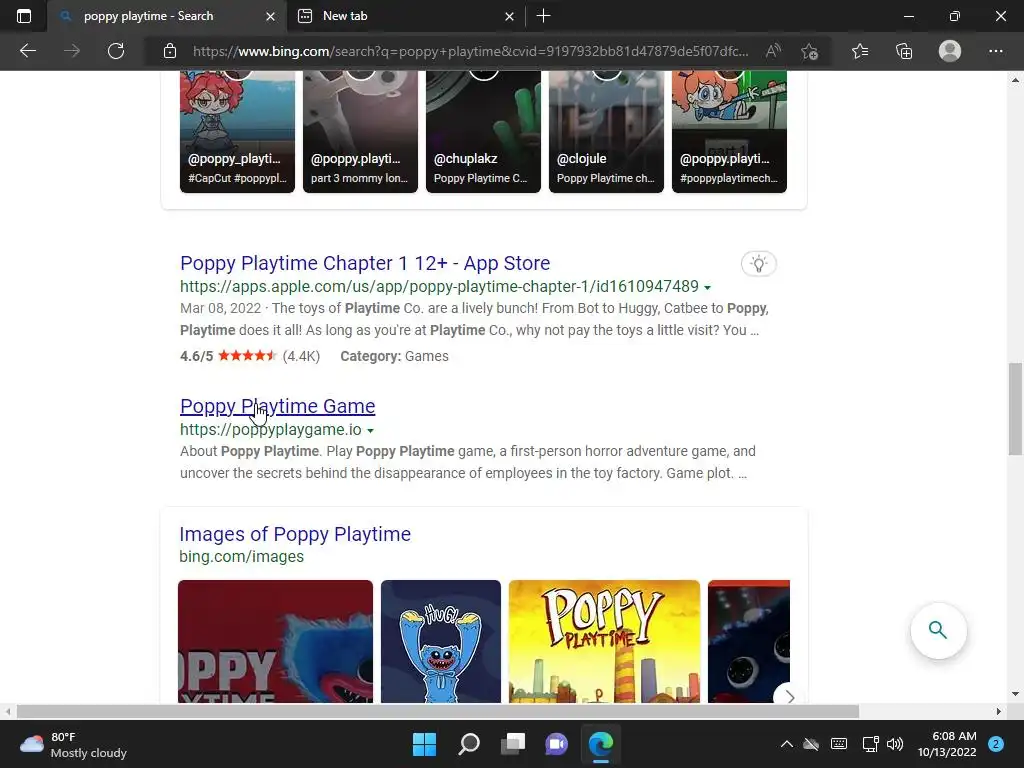Click the Category: Games text
This screenshot has height=768, width=1024.
[x=394, y=357]
